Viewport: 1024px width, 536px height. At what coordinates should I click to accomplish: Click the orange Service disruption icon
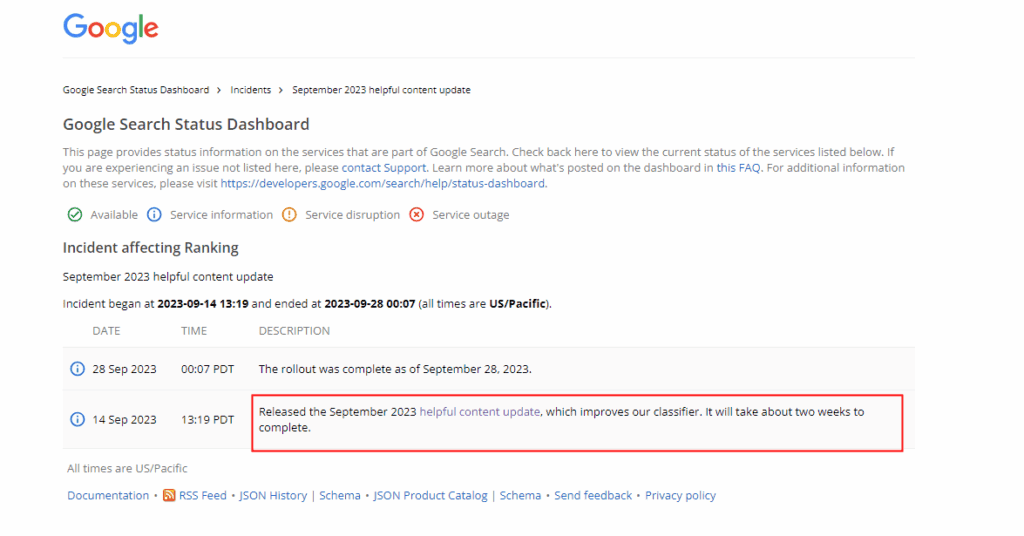pos(289,215)
